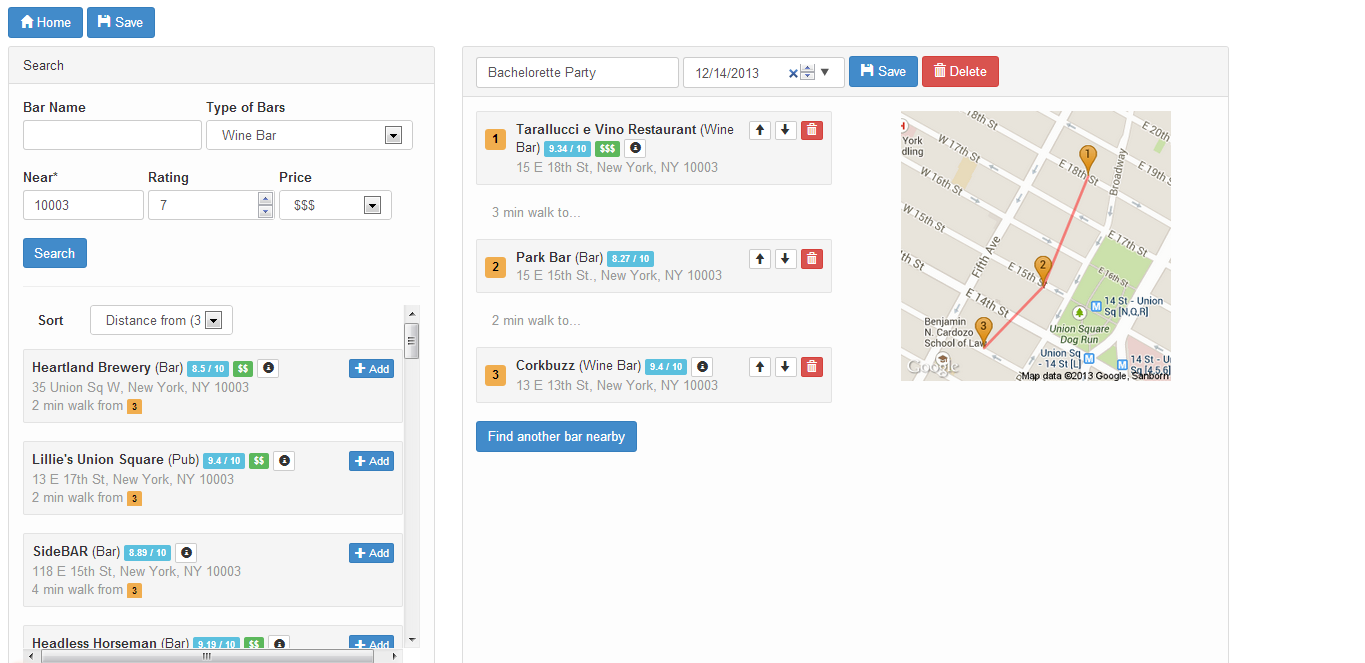Move Corkbuzz up in list

pyautogui.click(x=760, y=367)
